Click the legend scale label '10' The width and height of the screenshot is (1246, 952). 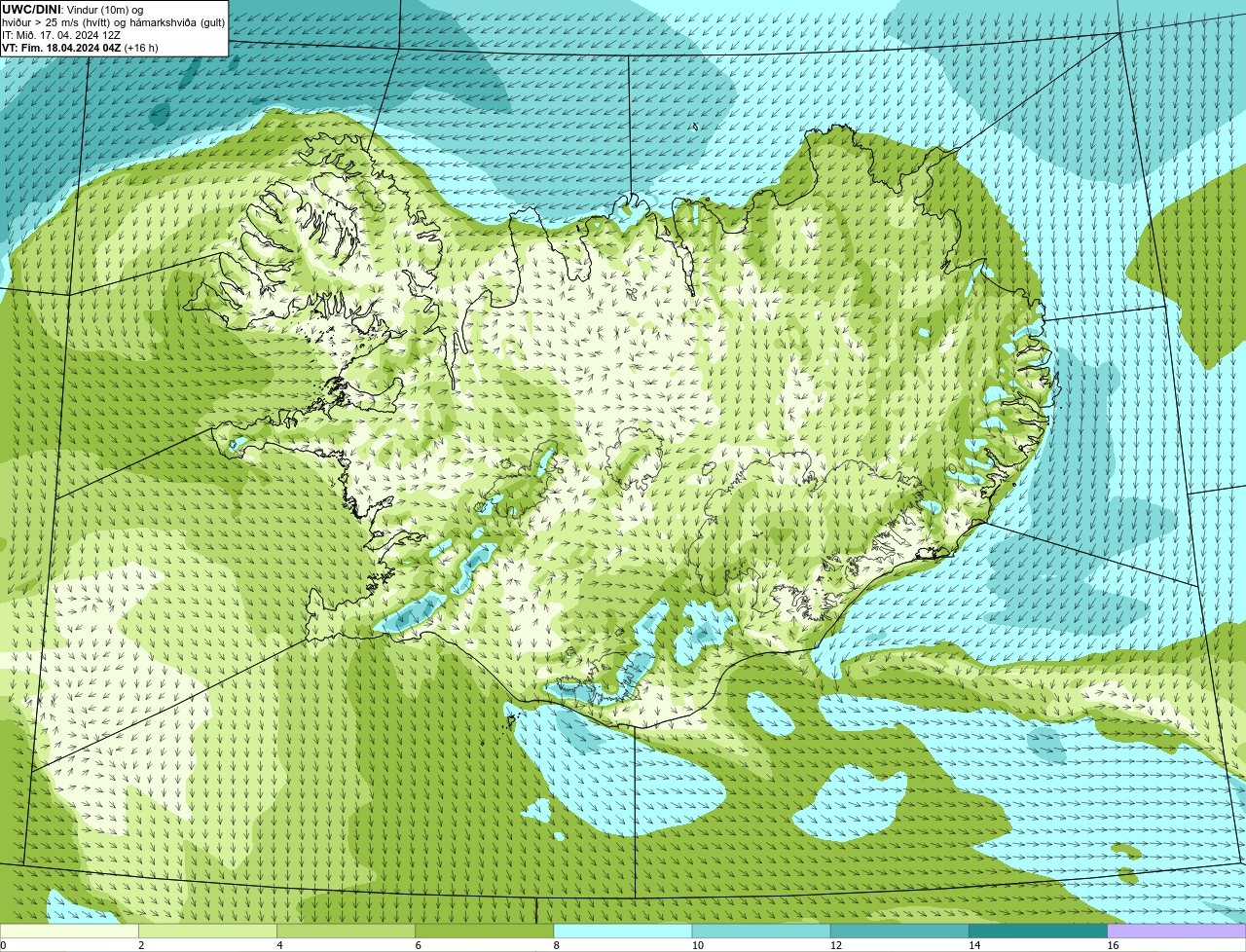(698, 945)
